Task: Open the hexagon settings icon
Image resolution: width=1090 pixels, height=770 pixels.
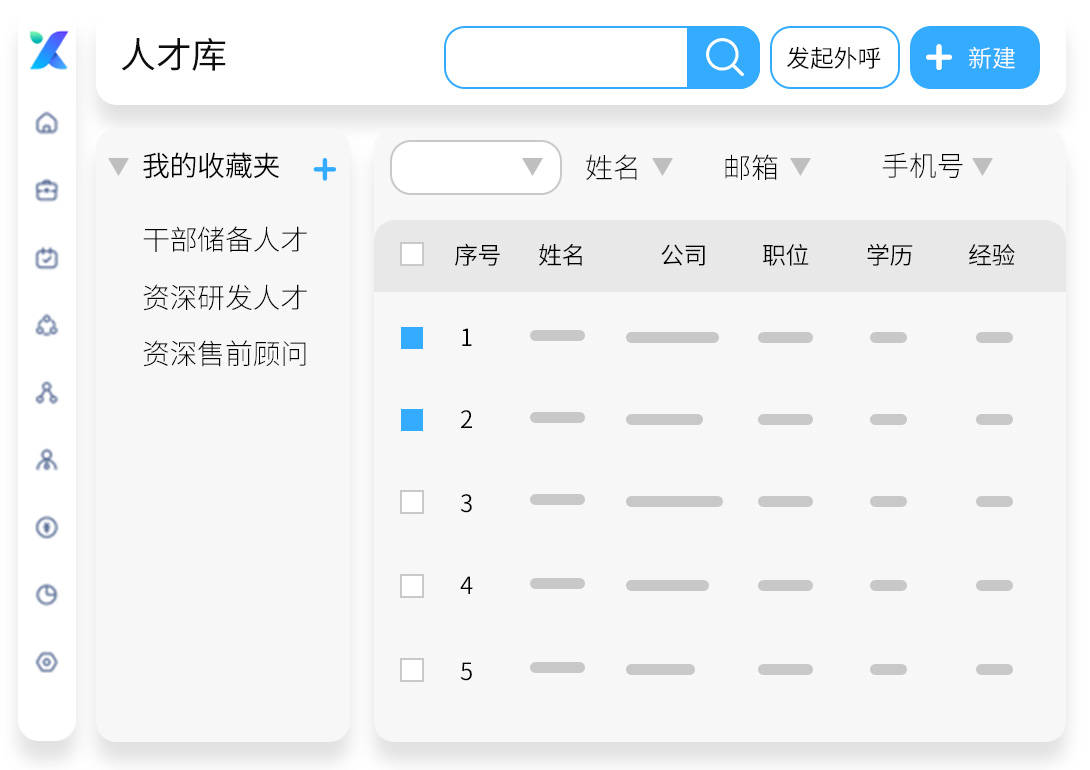Action: (x=47, y=662)
